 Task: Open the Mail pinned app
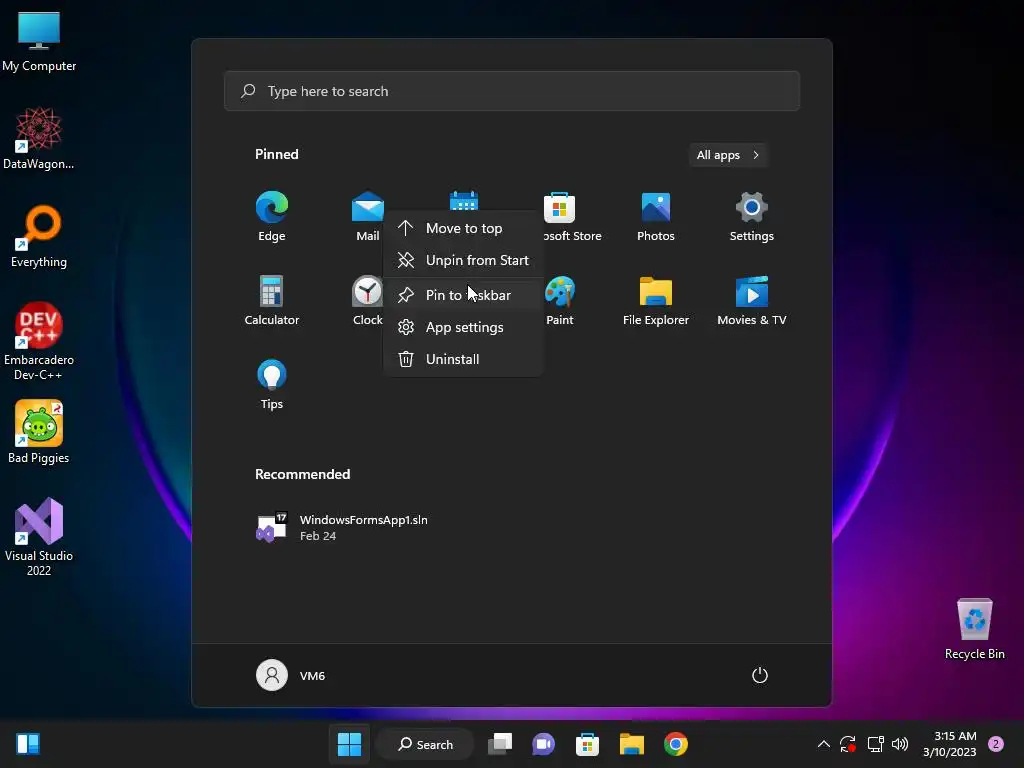[x=368, y=216]
